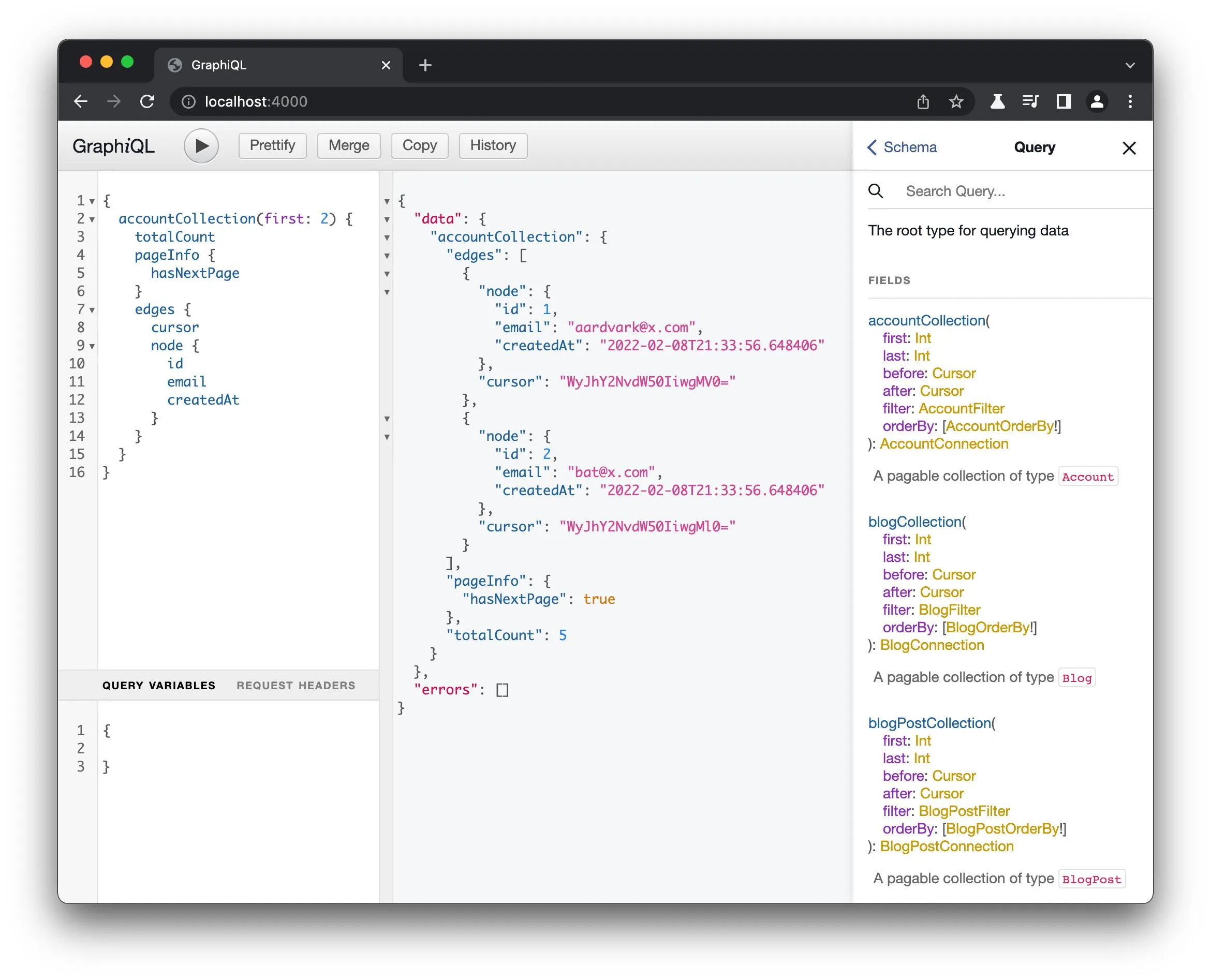Collapse the edges block on line 7
This screenshot has height=980, width=1211.
[92, 310]
